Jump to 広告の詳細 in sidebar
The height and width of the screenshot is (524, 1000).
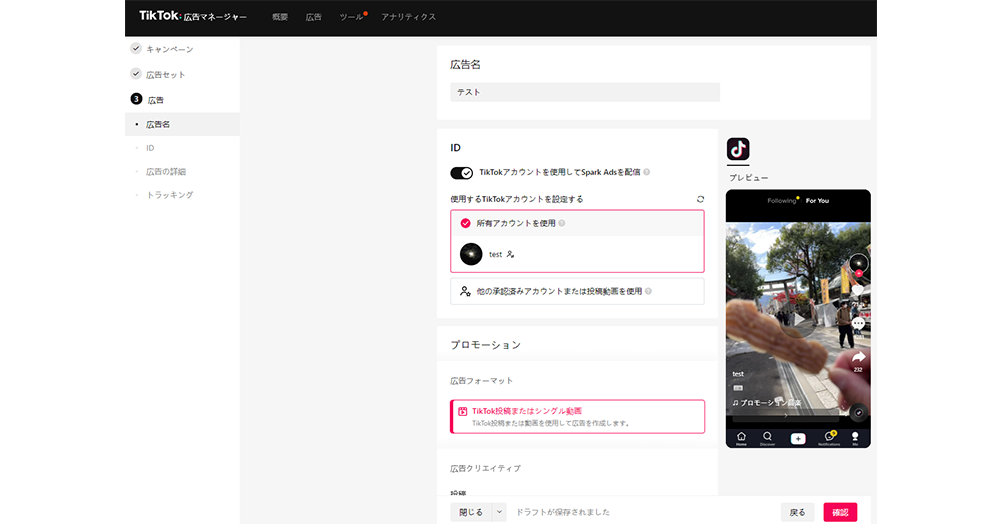click(166, 171)
